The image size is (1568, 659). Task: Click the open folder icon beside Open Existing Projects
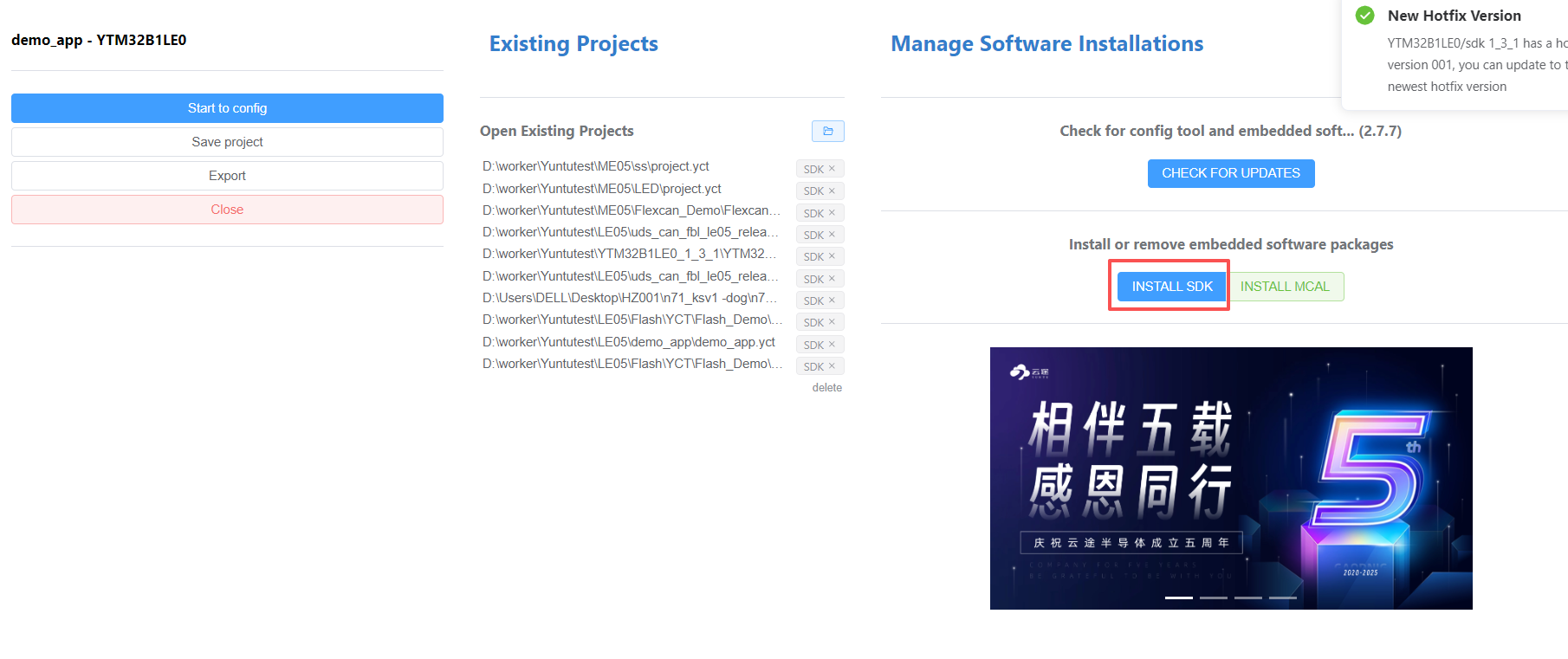[x=827, y=131]
